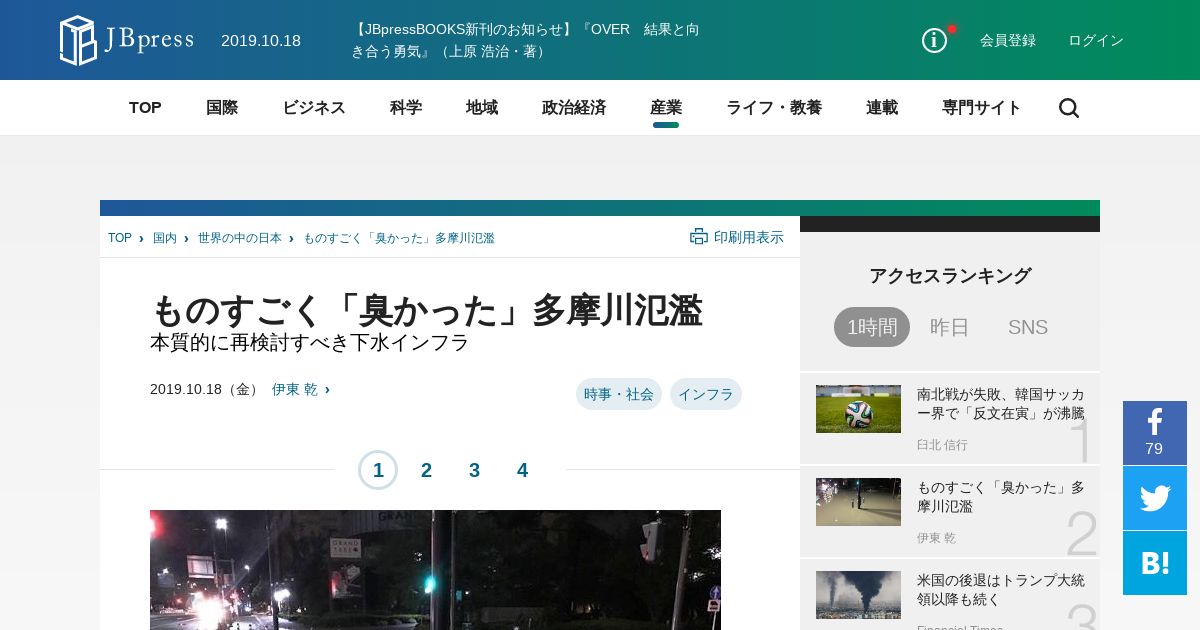Open smokestack thumbnail in ranking
The height and width of the screenshot is (630, 1200).
pyautogui.click(x=858, y=595)
